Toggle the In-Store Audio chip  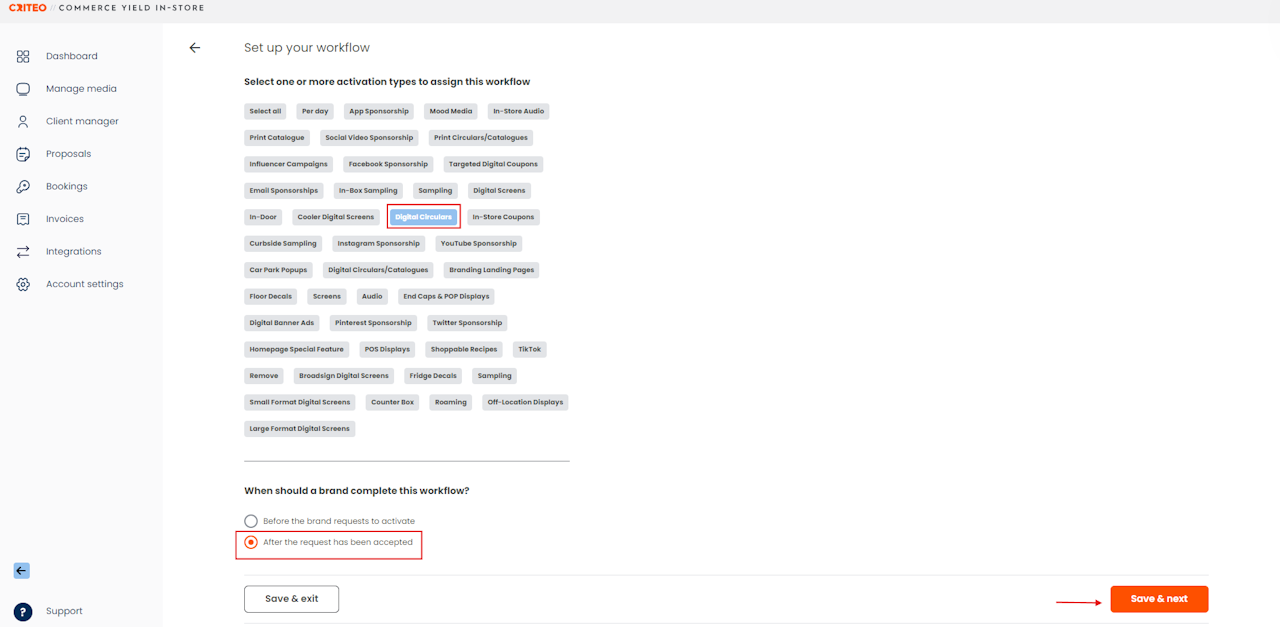point(518,111)
